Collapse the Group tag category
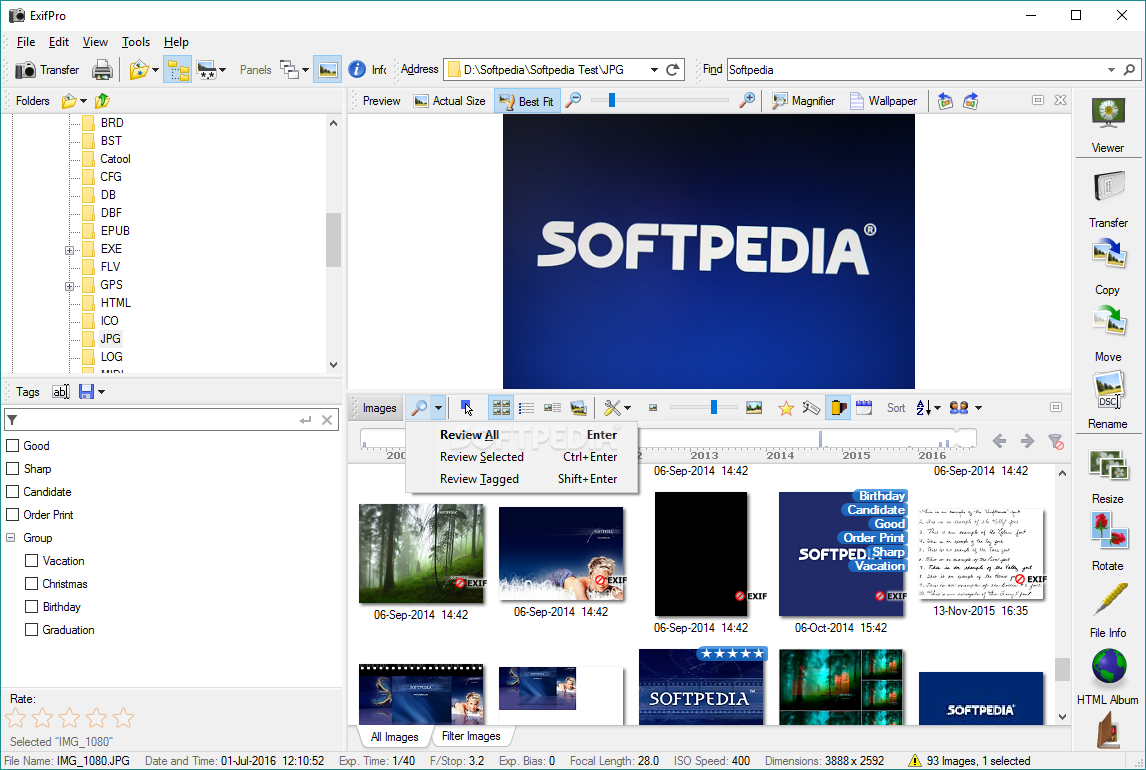Screen dimensions: 1146x770 tap(11, 538)
